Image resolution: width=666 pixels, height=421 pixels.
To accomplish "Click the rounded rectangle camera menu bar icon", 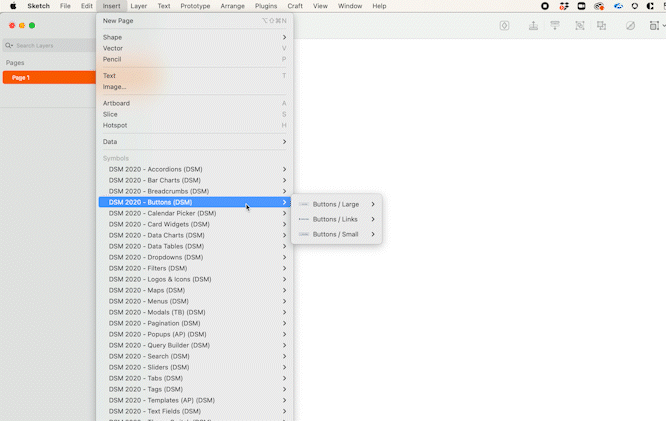I will click(x=581, y=6).
